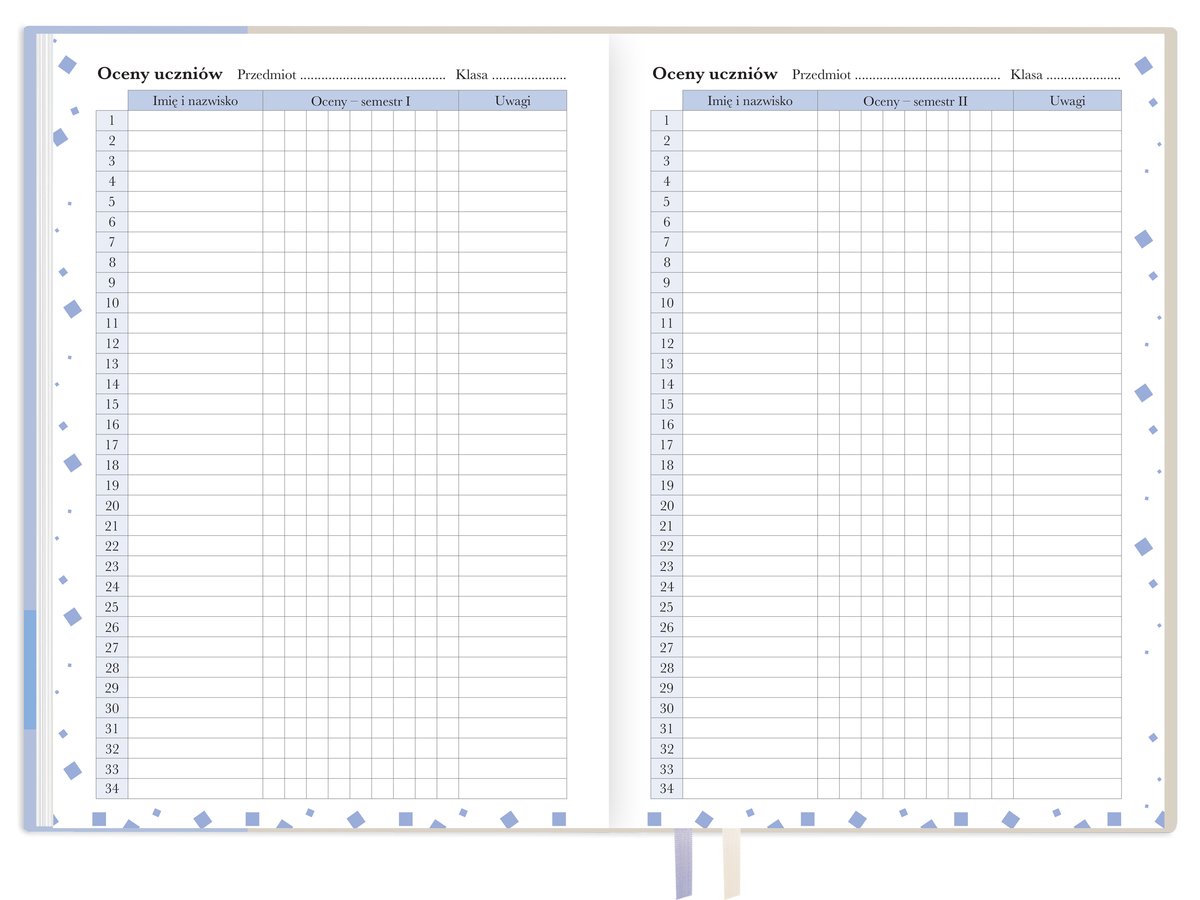Screen dimensions: 1200x900
Task: Click the right page "Oceny uczniów" title
Action: [714, 74]
